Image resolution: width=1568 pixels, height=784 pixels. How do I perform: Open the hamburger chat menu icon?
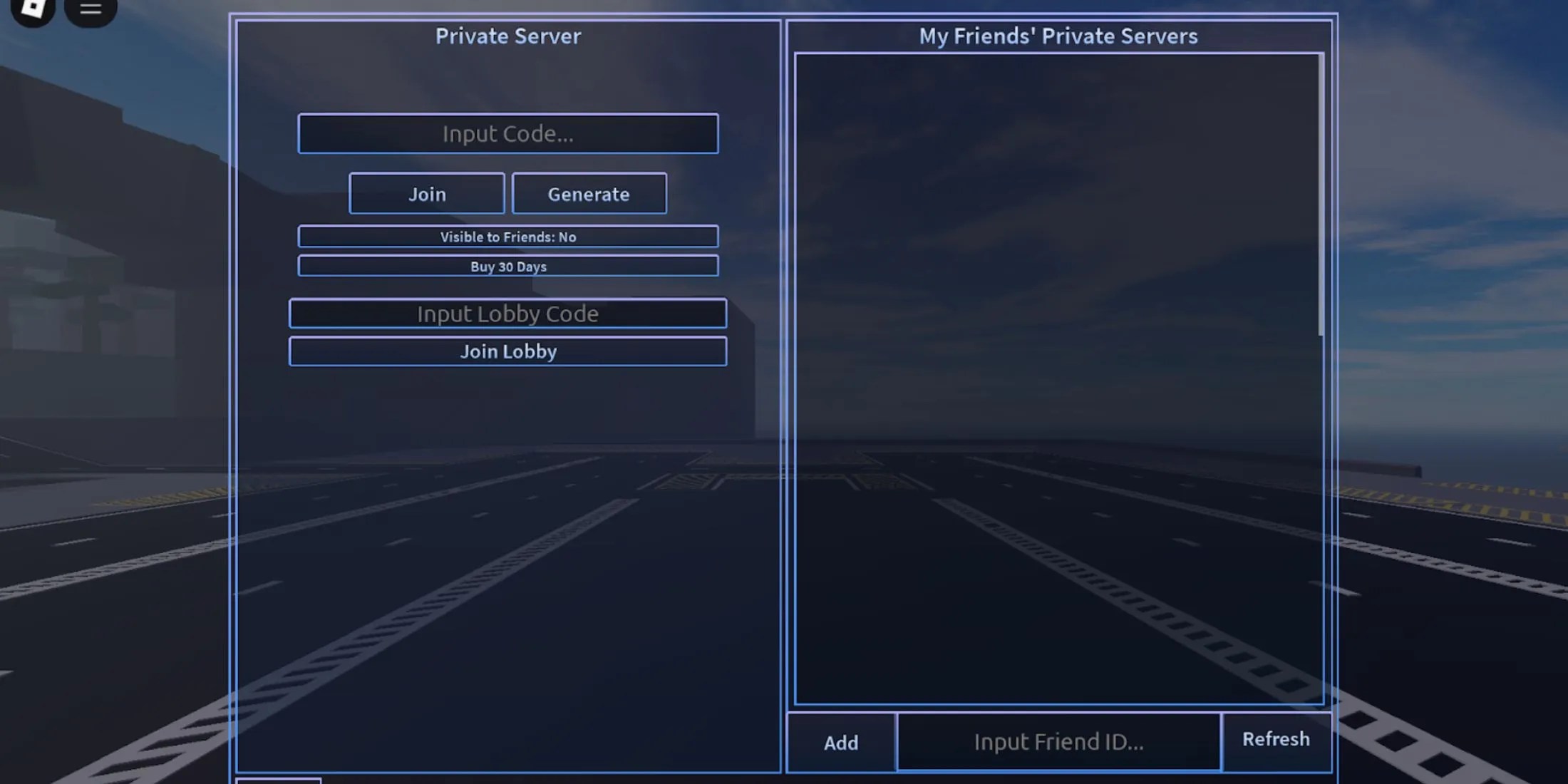(91, 9)
